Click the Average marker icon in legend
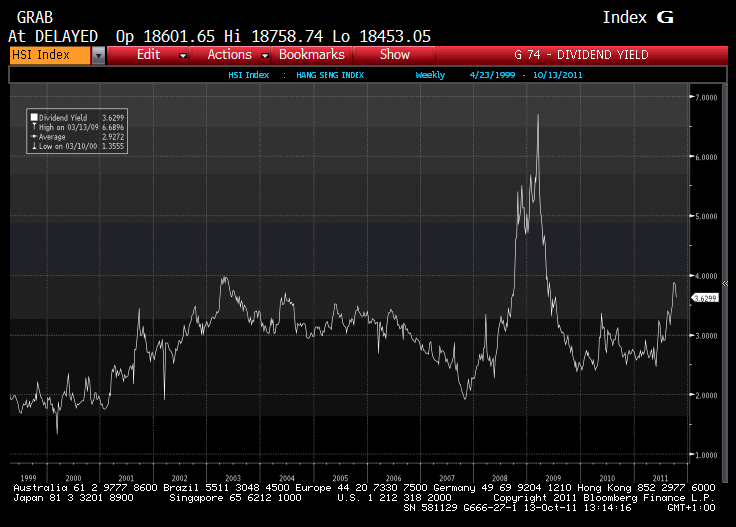This screenshot has height=527, width=736. [34, 137]
